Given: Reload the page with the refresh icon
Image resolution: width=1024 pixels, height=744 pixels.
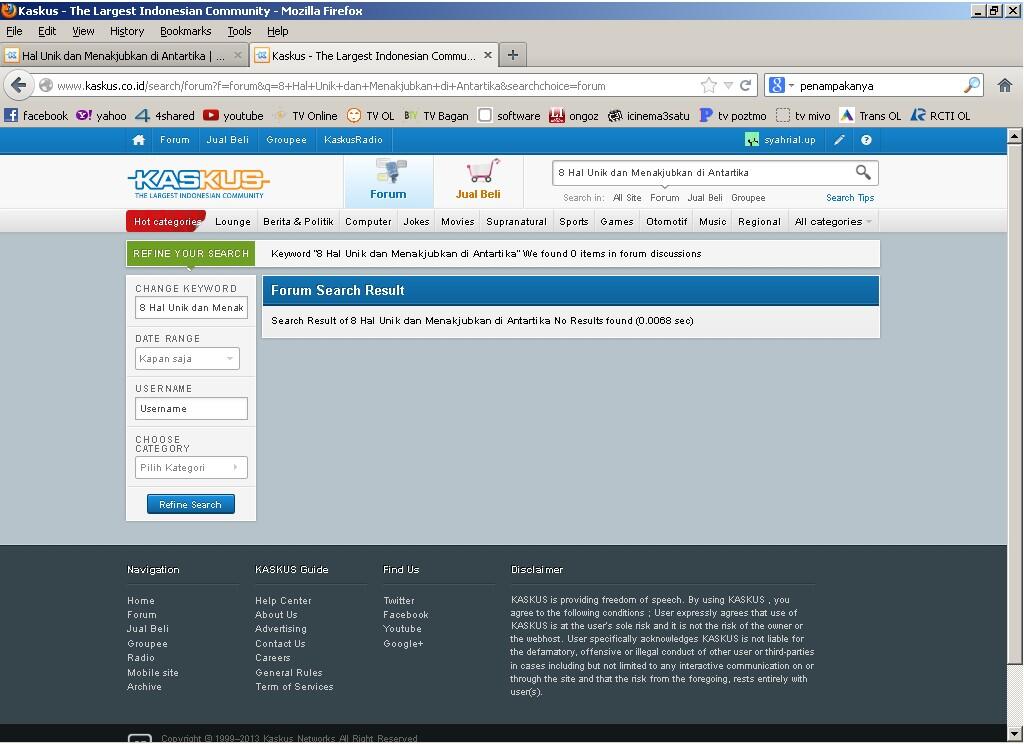Looking at the screenshot, I should point(745,85).
